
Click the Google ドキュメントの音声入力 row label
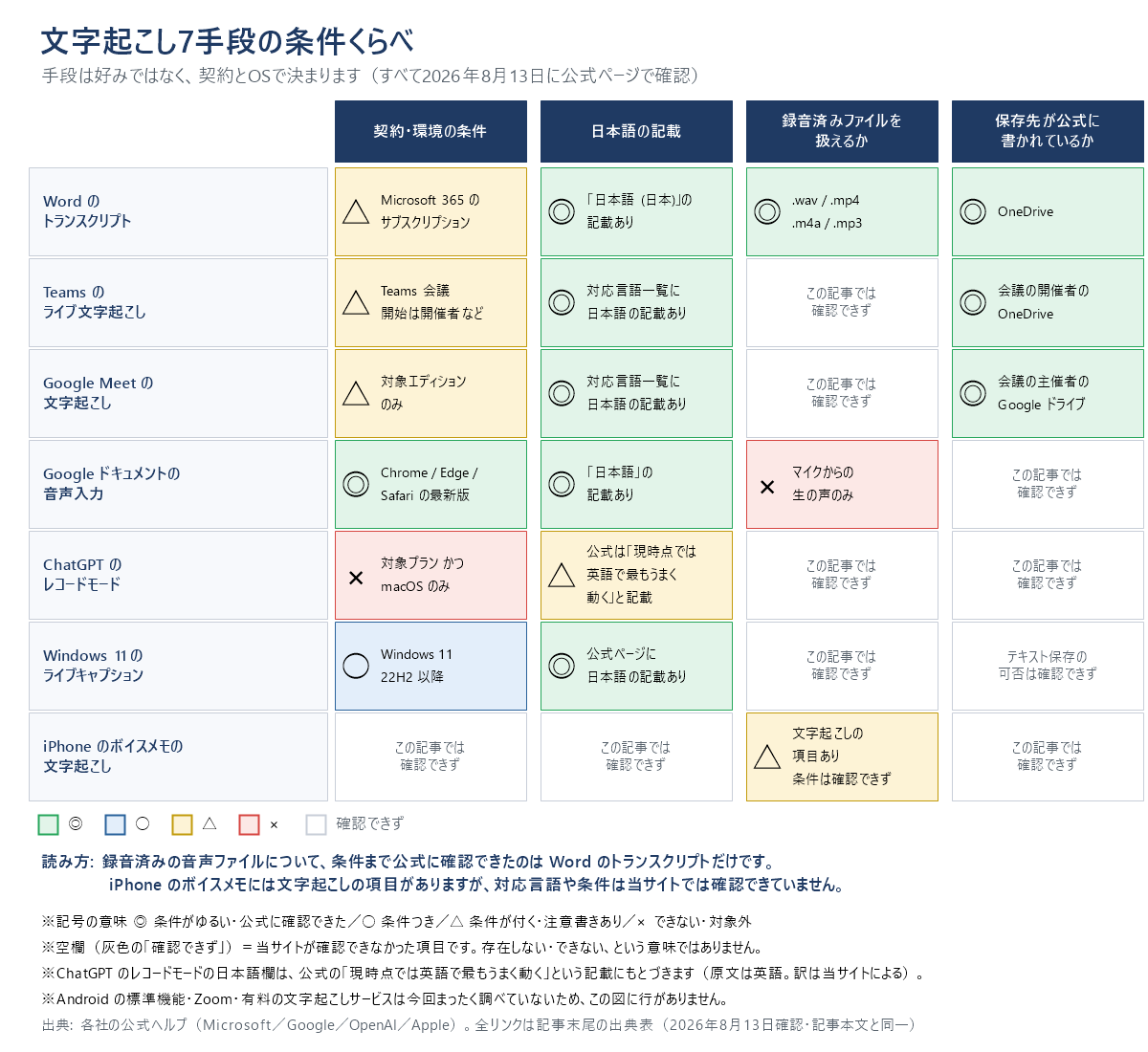click(178, 484)
